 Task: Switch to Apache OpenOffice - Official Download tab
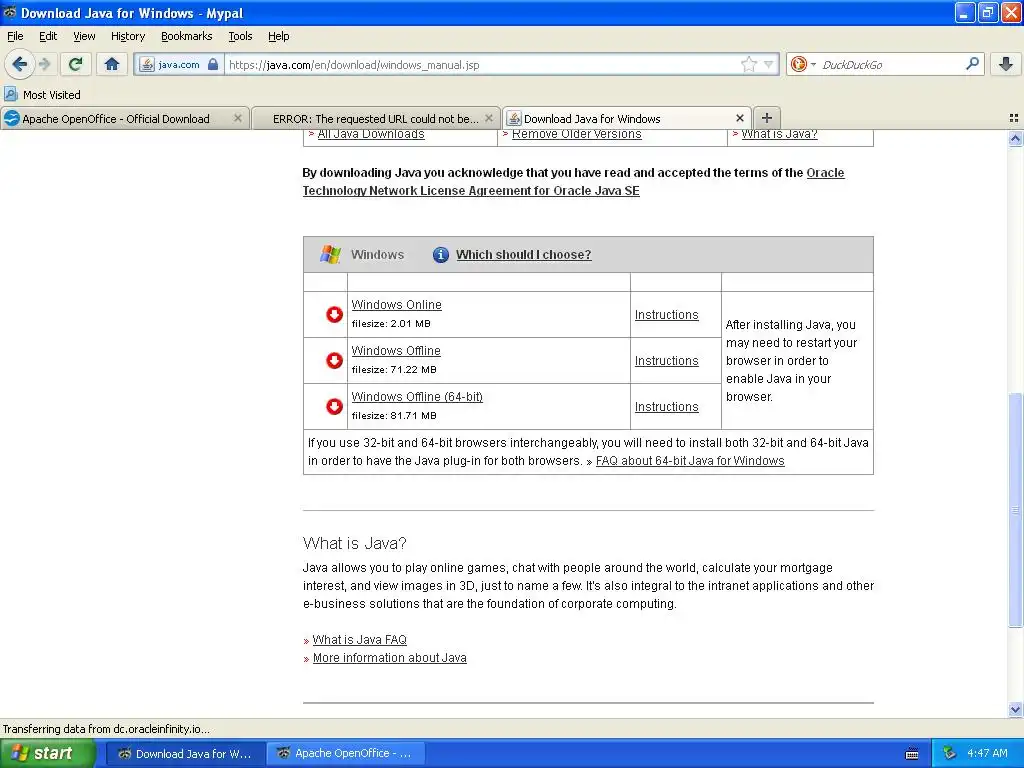[125, 118]
